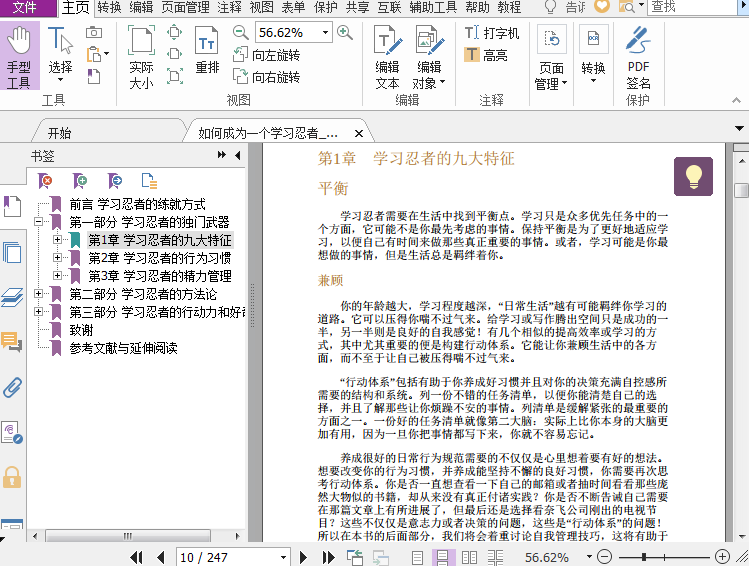Switch to facing two-page view
Image resolution: width=749 pixels, height=566 pixels.
pos(465,557)
